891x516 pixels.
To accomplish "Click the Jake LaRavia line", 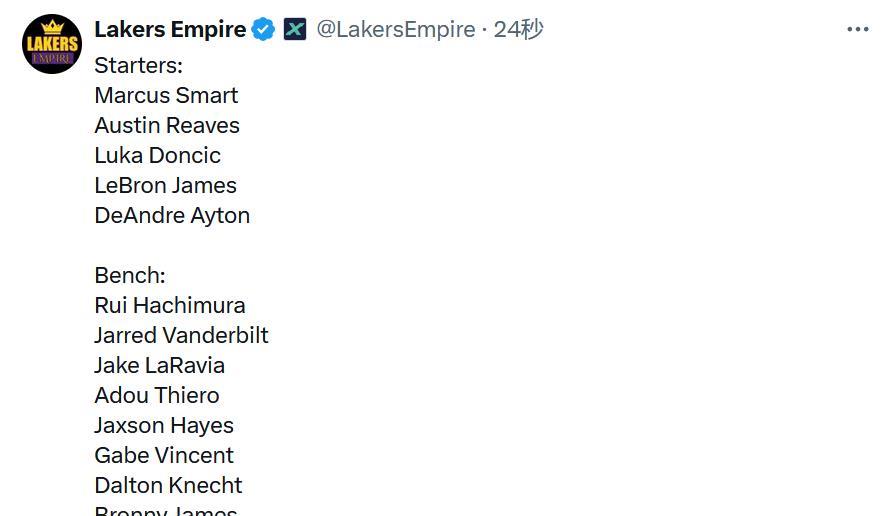I will coord(160,366).
